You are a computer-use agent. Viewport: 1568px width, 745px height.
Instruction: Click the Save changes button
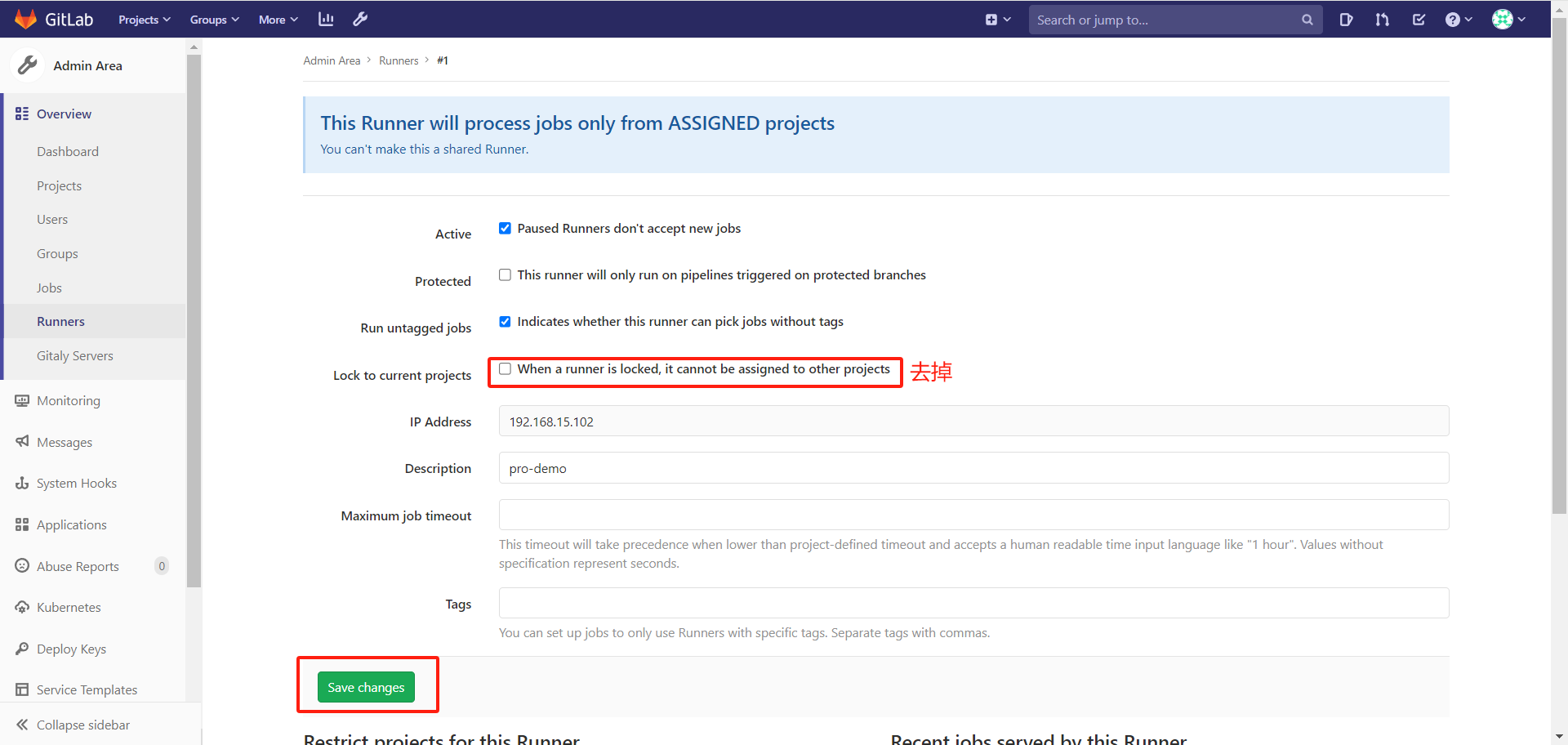pyautogui.click(x=366, y=687)
